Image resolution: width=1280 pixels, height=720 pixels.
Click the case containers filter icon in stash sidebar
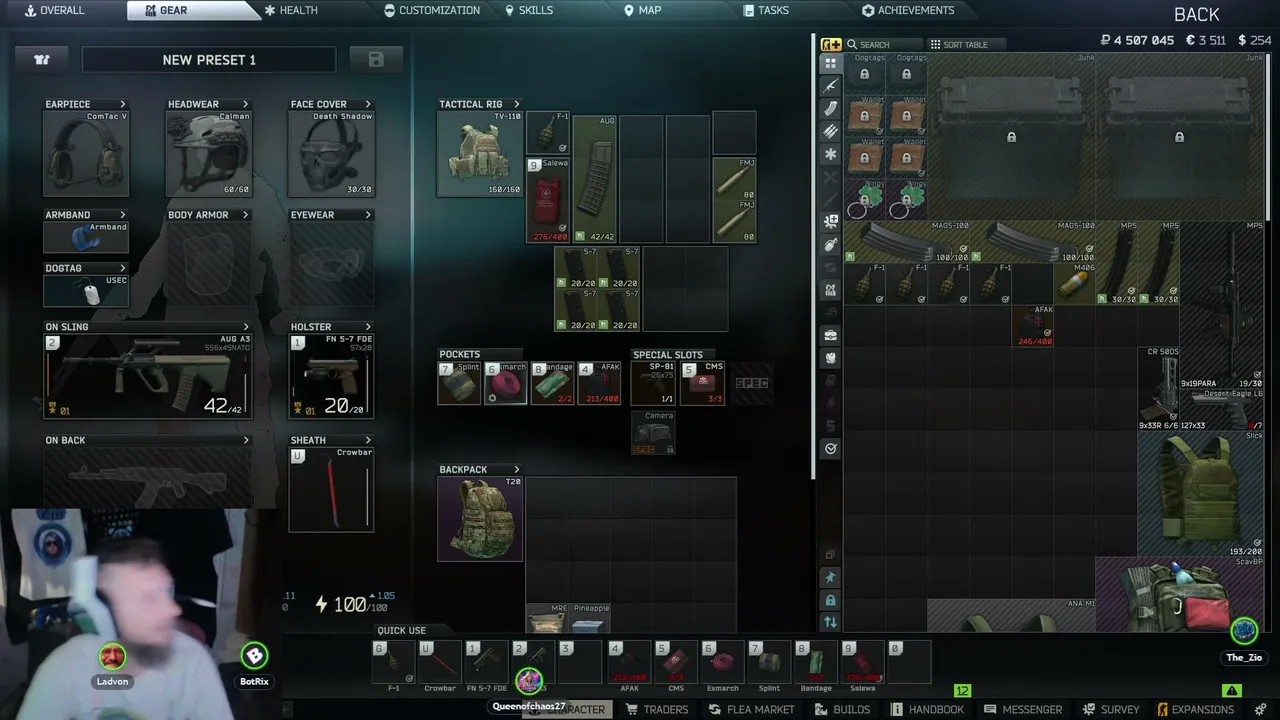(x=831, y=335)
